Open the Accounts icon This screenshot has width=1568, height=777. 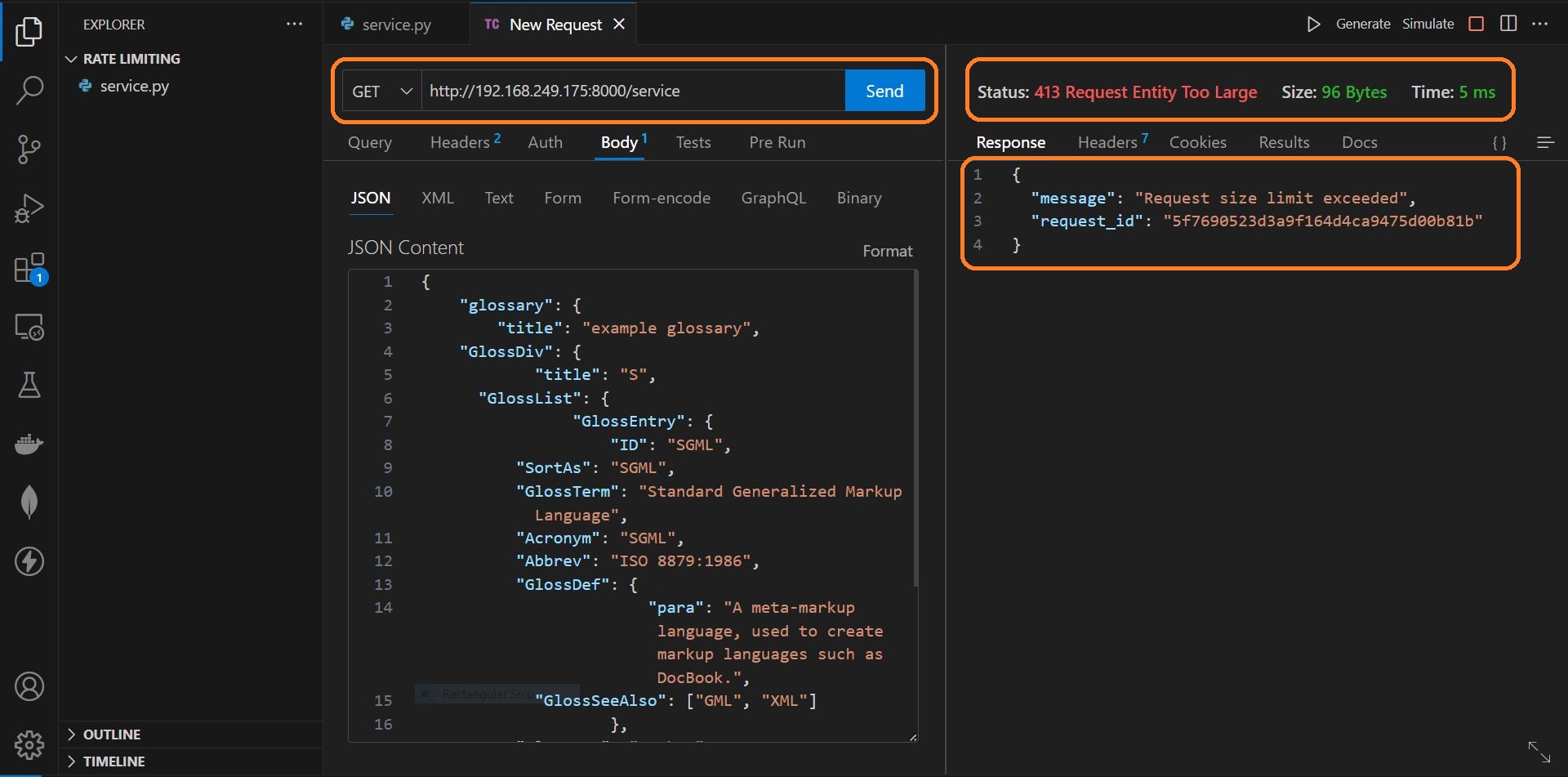pyautogui.click(x=29, y=686)
